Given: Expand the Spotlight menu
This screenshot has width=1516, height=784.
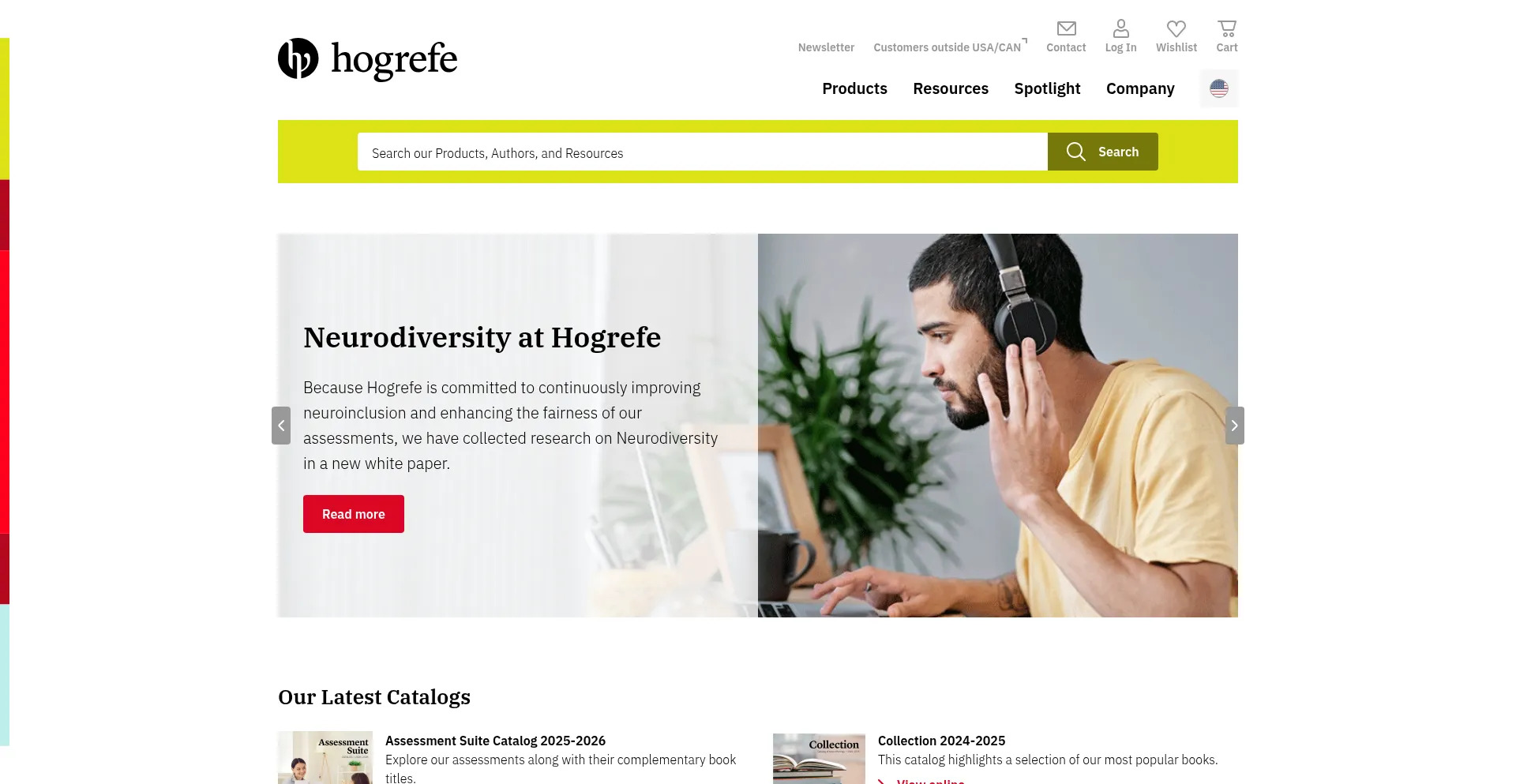Looking at the screenshot, I should coord(1047,88).
